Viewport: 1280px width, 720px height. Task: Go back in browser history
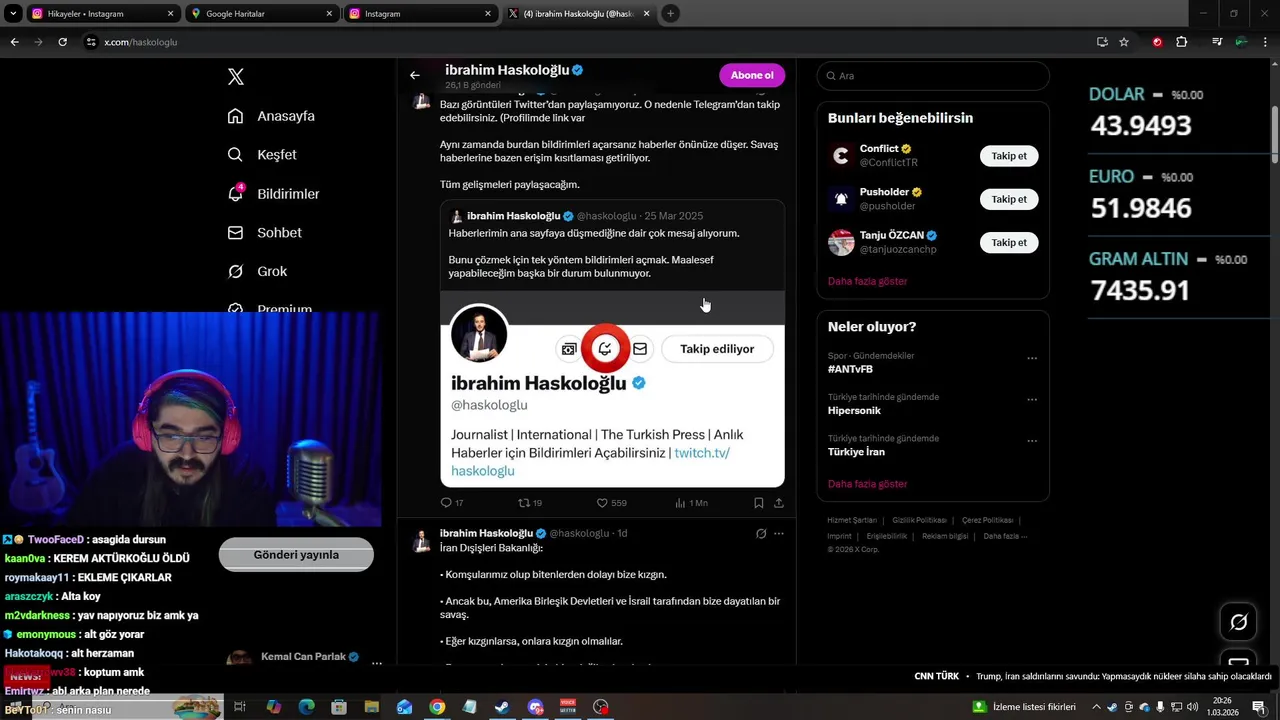pyautogui.click(x=14, y=42)
